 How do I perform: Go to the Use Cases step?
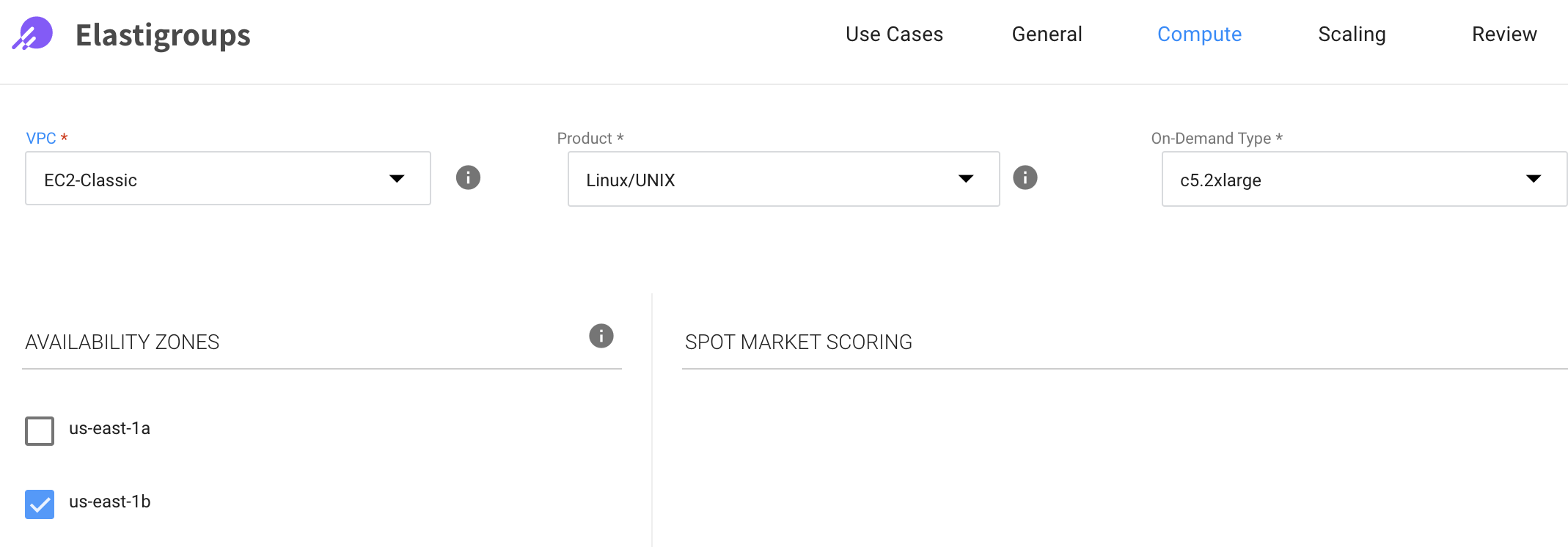click(894, 34)
